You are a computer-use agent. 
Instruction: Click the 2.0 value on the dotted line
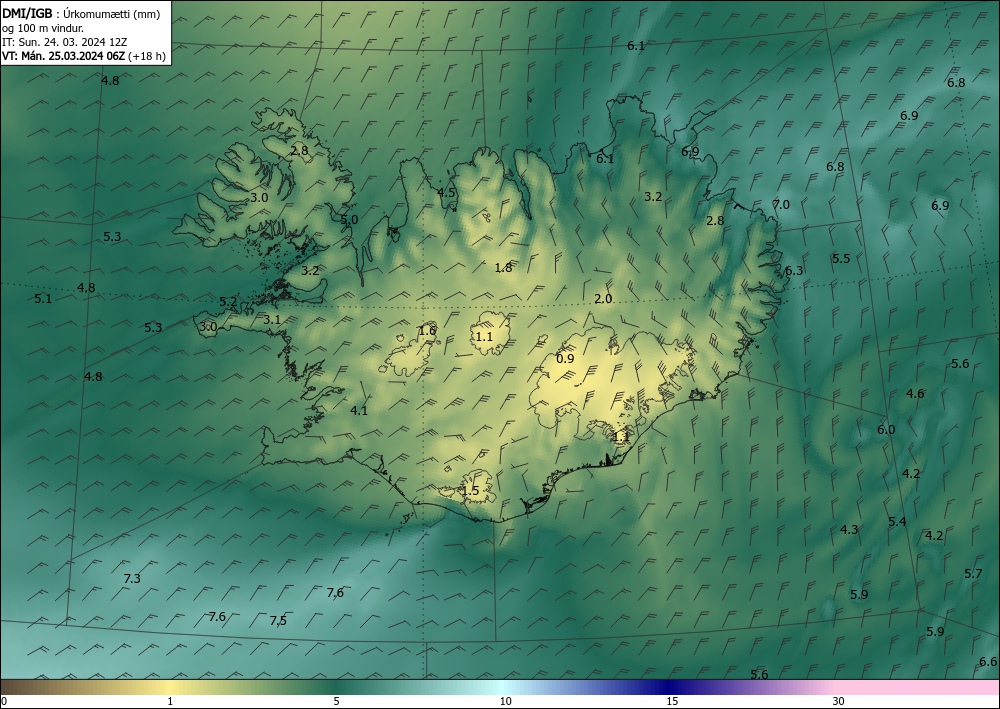603,298
